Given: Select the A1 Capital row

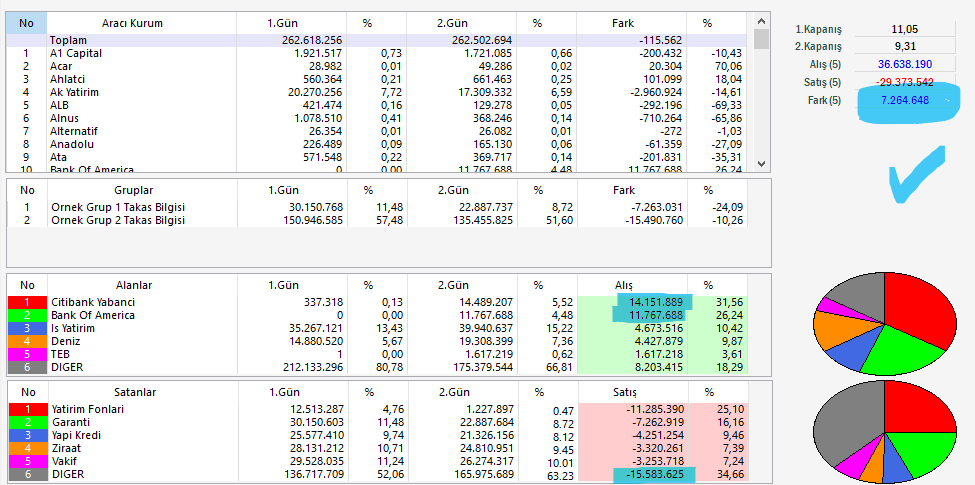Looking at the screenshot, I should click(376, 53).
